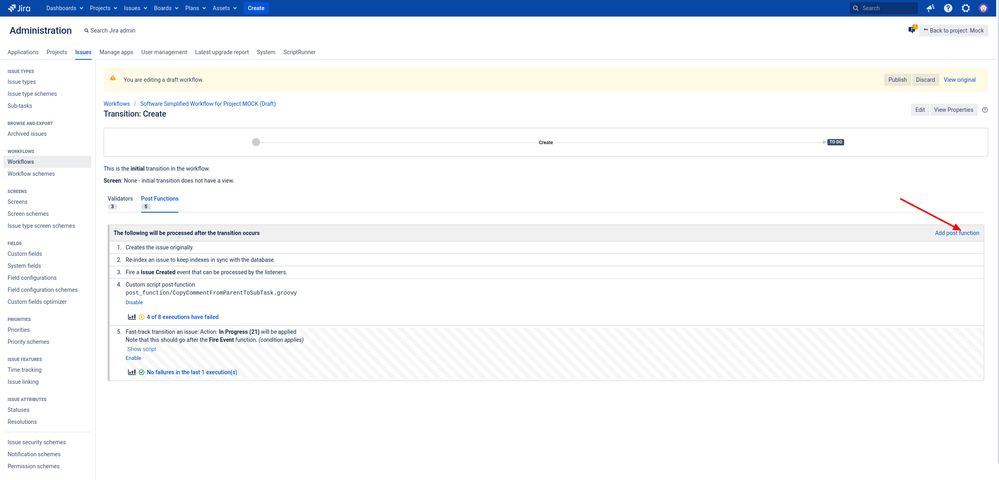Open No failures in last 1 execution link
999x480 pixels.
click(x=192, y=372)
